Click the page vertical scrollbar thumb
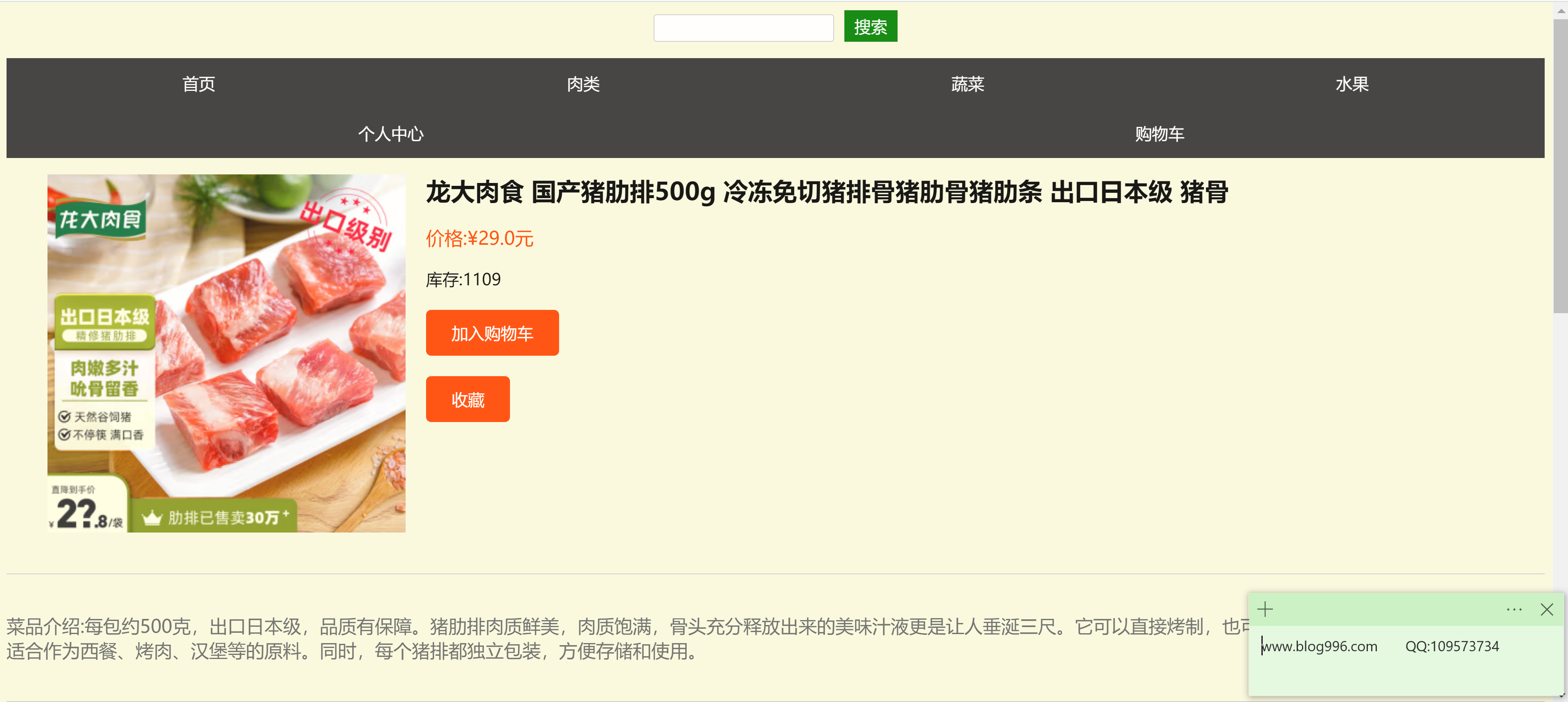The image size is (1568, 702). click(x=1560, y=166)
